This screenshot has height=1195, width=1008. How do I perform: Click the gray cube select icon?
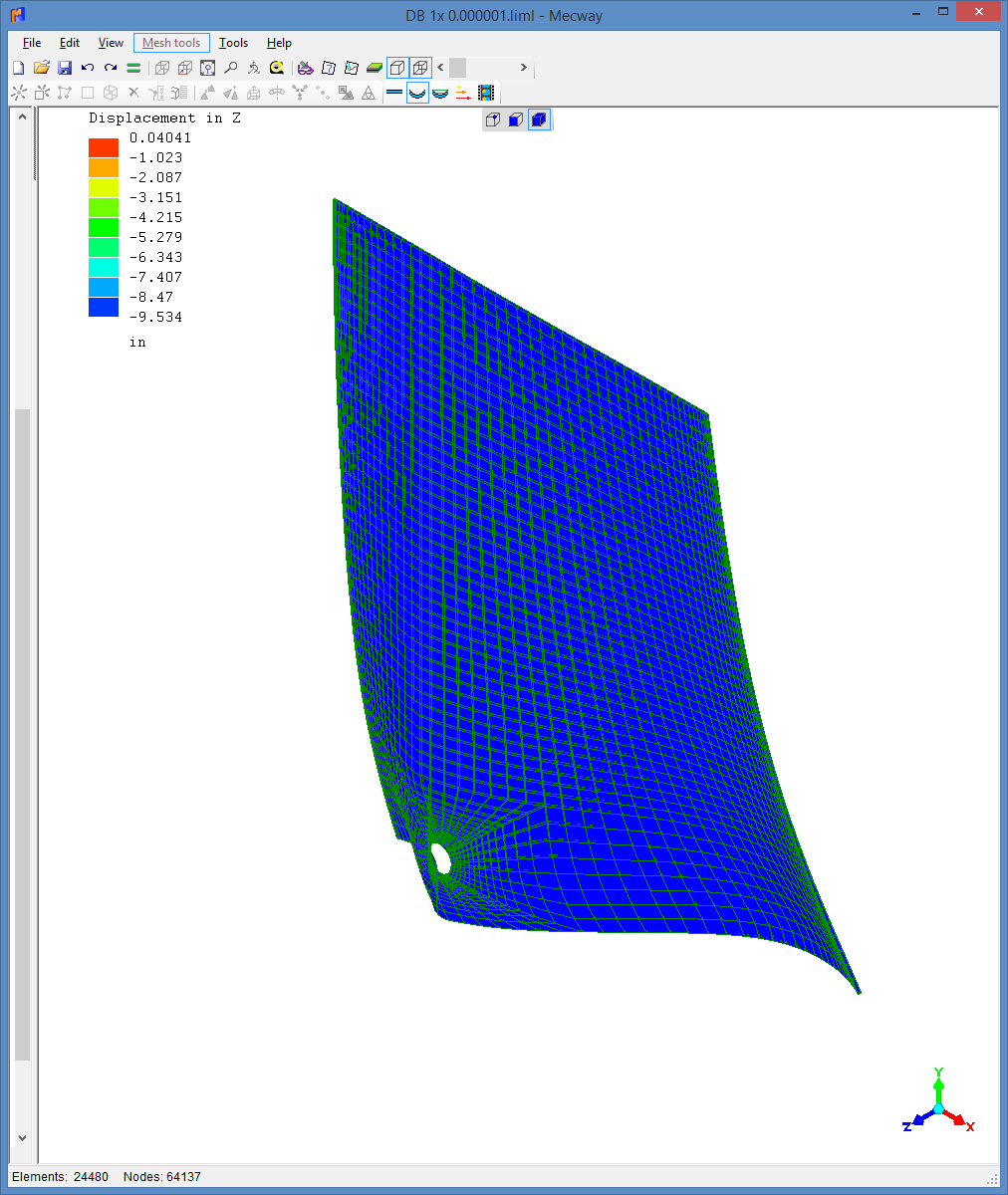(161, 68)
